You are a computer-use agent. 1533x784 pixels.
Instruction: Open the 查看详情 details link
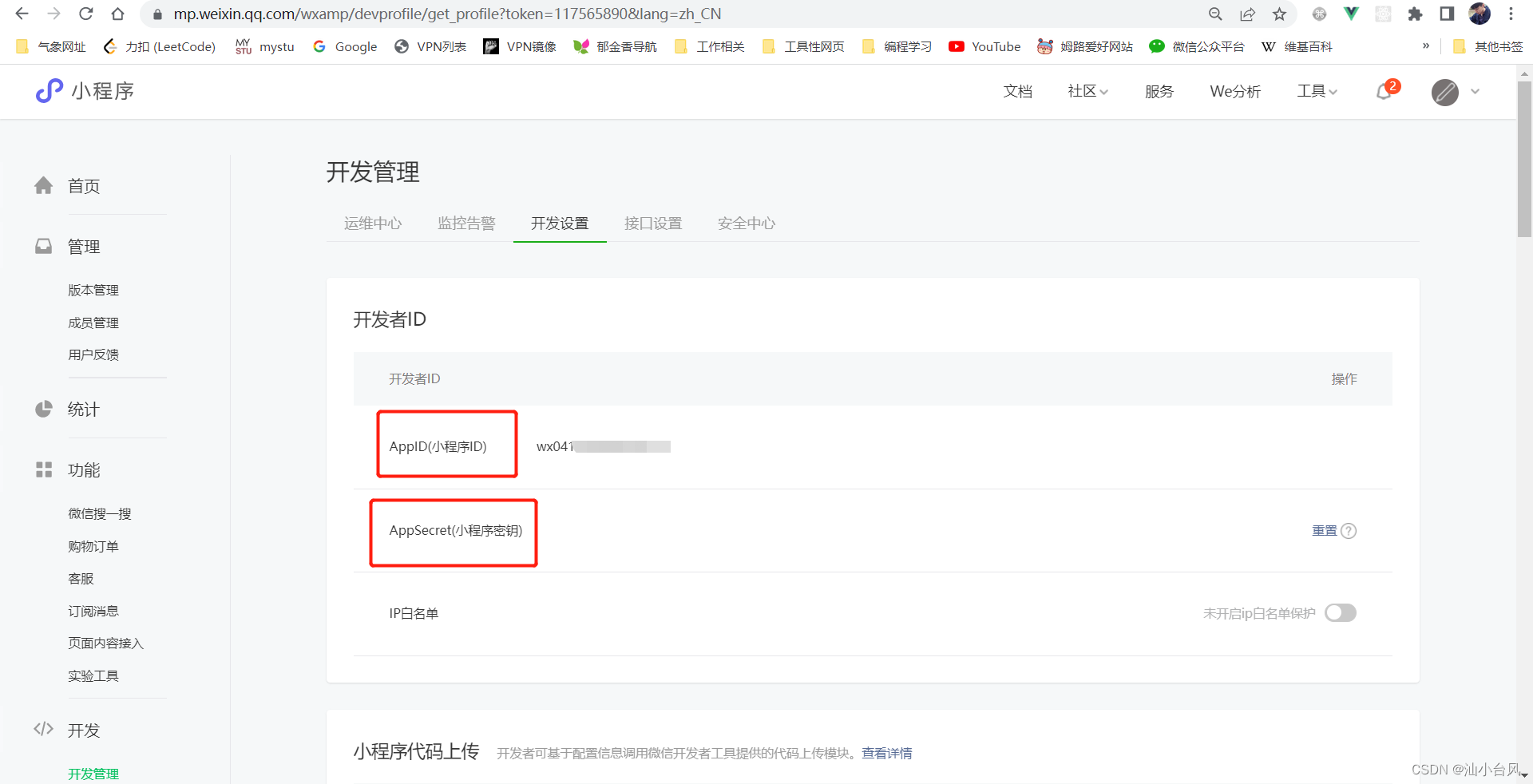click(886, 753)
